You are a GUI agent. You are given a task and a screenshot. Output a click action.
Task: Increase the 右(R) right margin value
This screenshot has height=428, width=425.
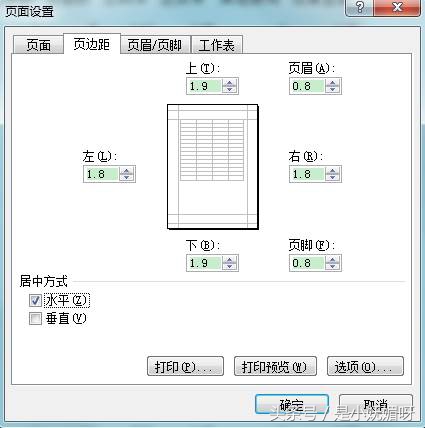[x=333, y=170]
